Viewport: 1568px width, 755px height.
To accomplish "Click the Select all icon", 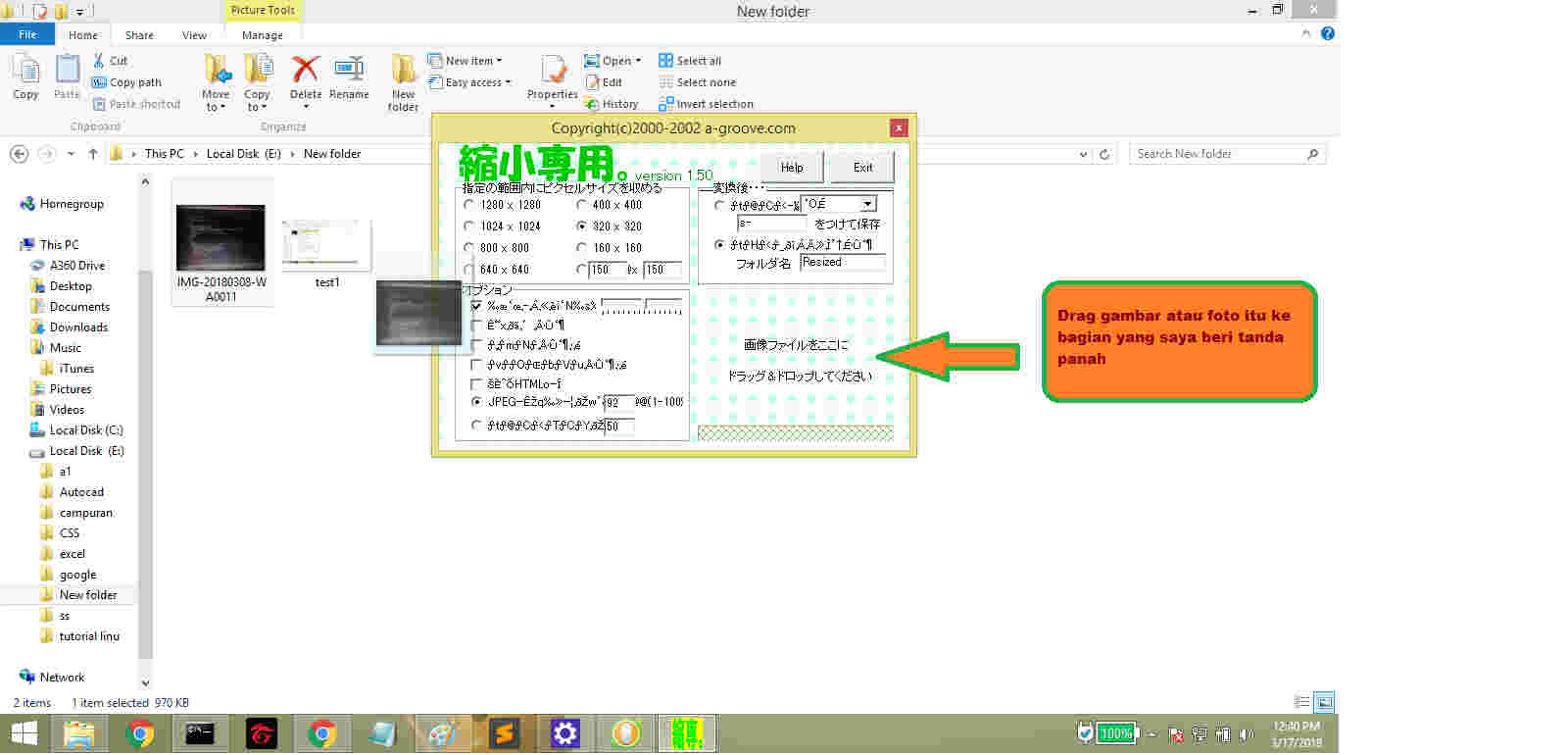I will click(665, 61).
